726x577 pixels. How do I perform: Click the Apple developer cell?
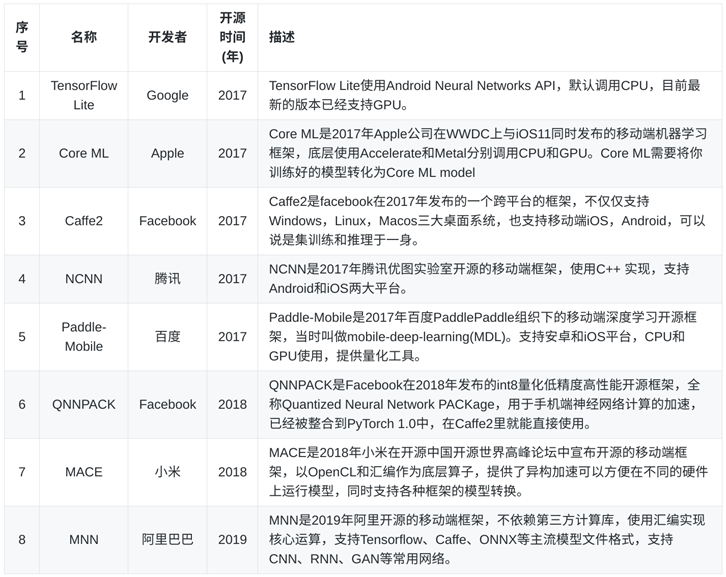pyautogui.click(x=167, y=153)
